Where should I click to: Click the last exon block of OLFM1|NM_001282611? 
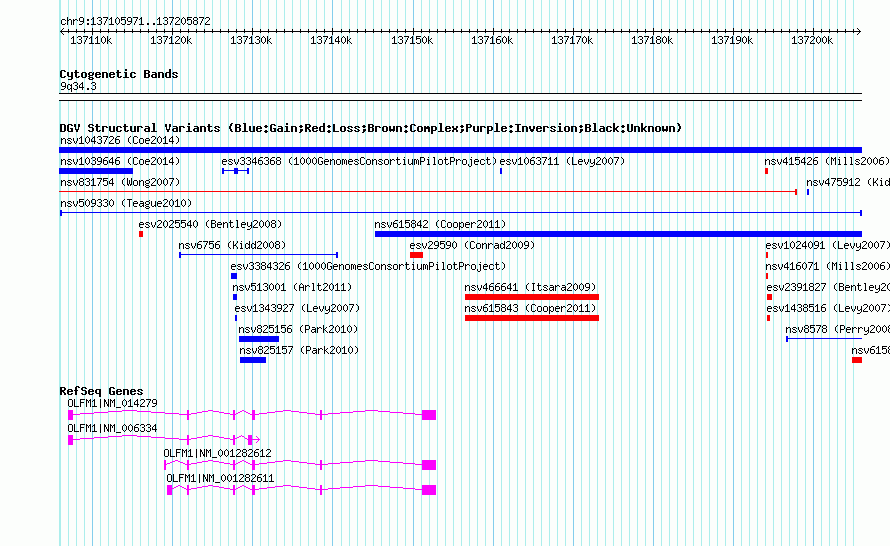(x=429, y=490)
